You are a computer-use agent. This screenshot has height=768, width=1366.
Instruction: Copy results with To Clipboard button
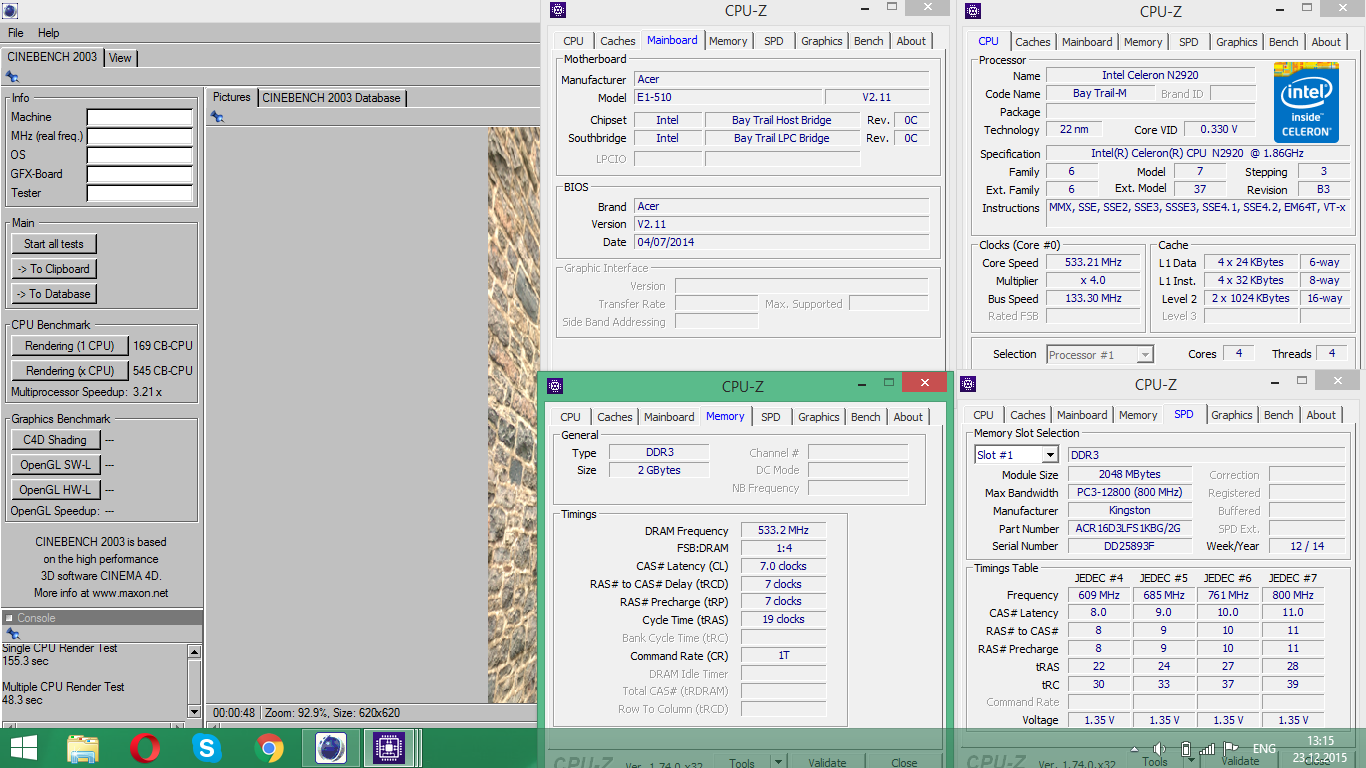click(54, 269)
